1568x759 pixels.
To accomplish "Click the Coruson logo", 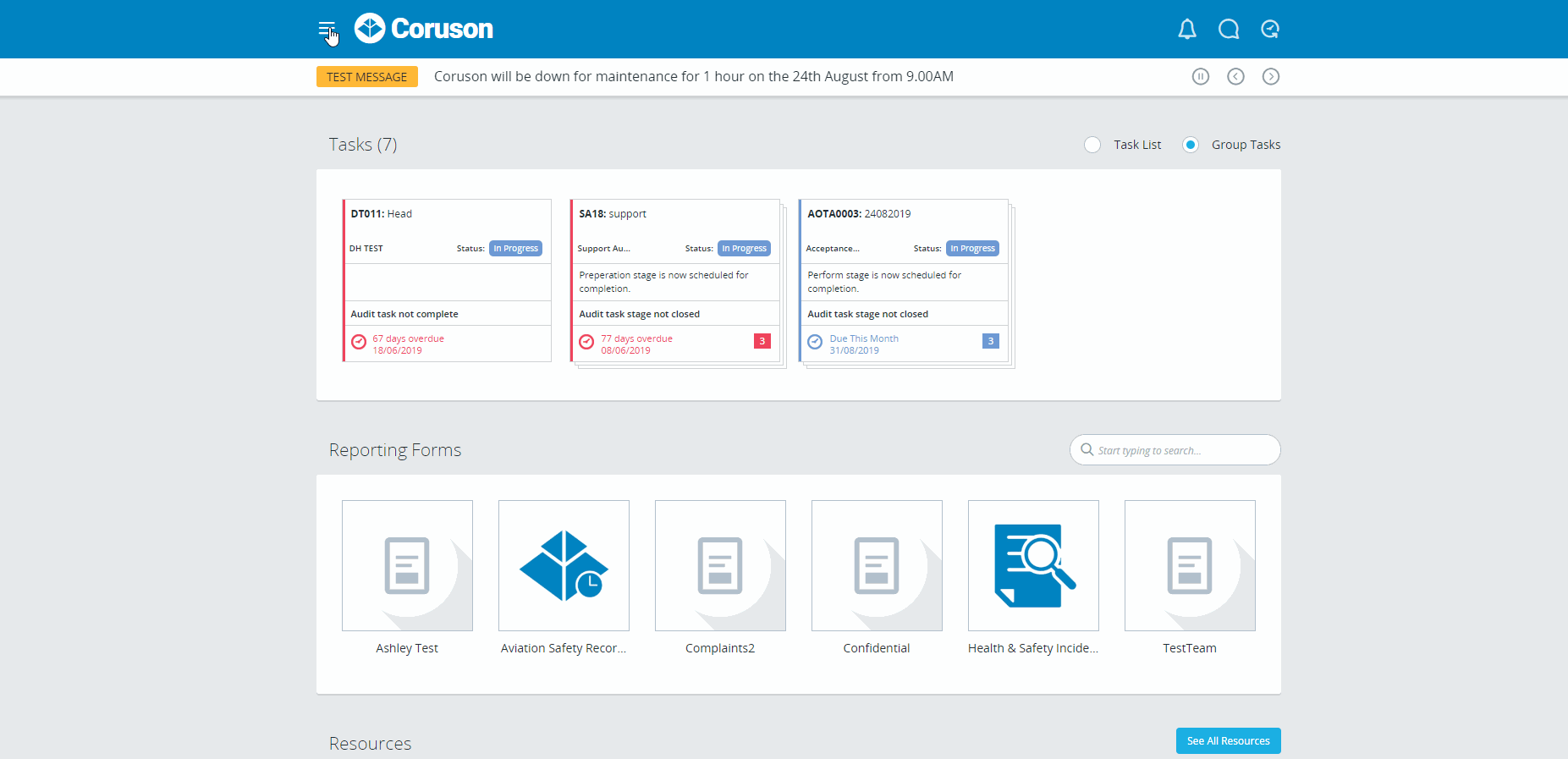I will pyautogui.click(x=423, y=29).
